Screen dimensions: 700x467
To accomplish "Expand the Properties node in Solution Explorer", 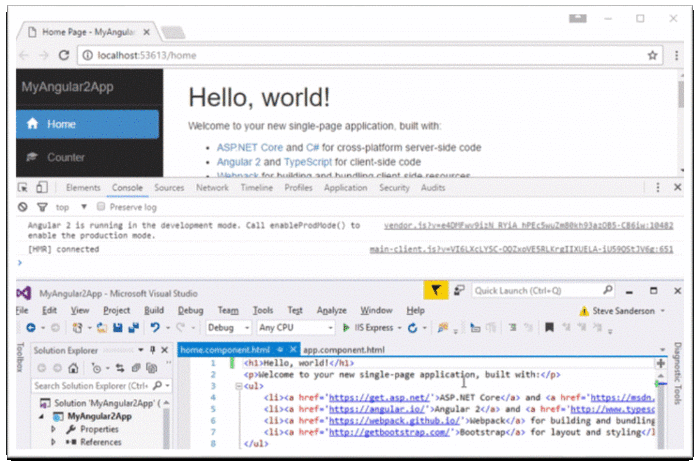I will pyautogui.click(x=53, y=429).
